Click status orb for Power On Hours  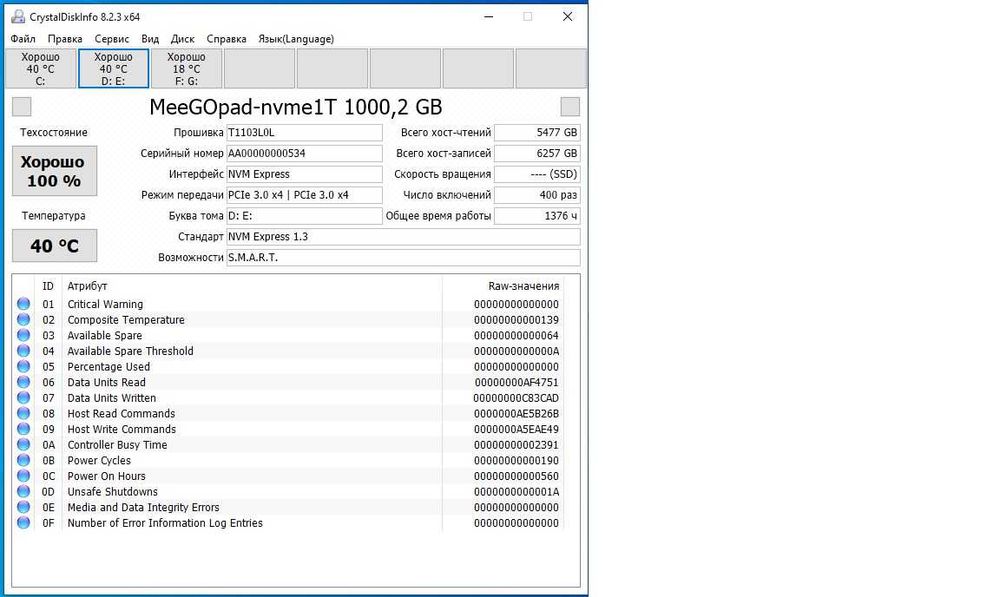point(24,476)
